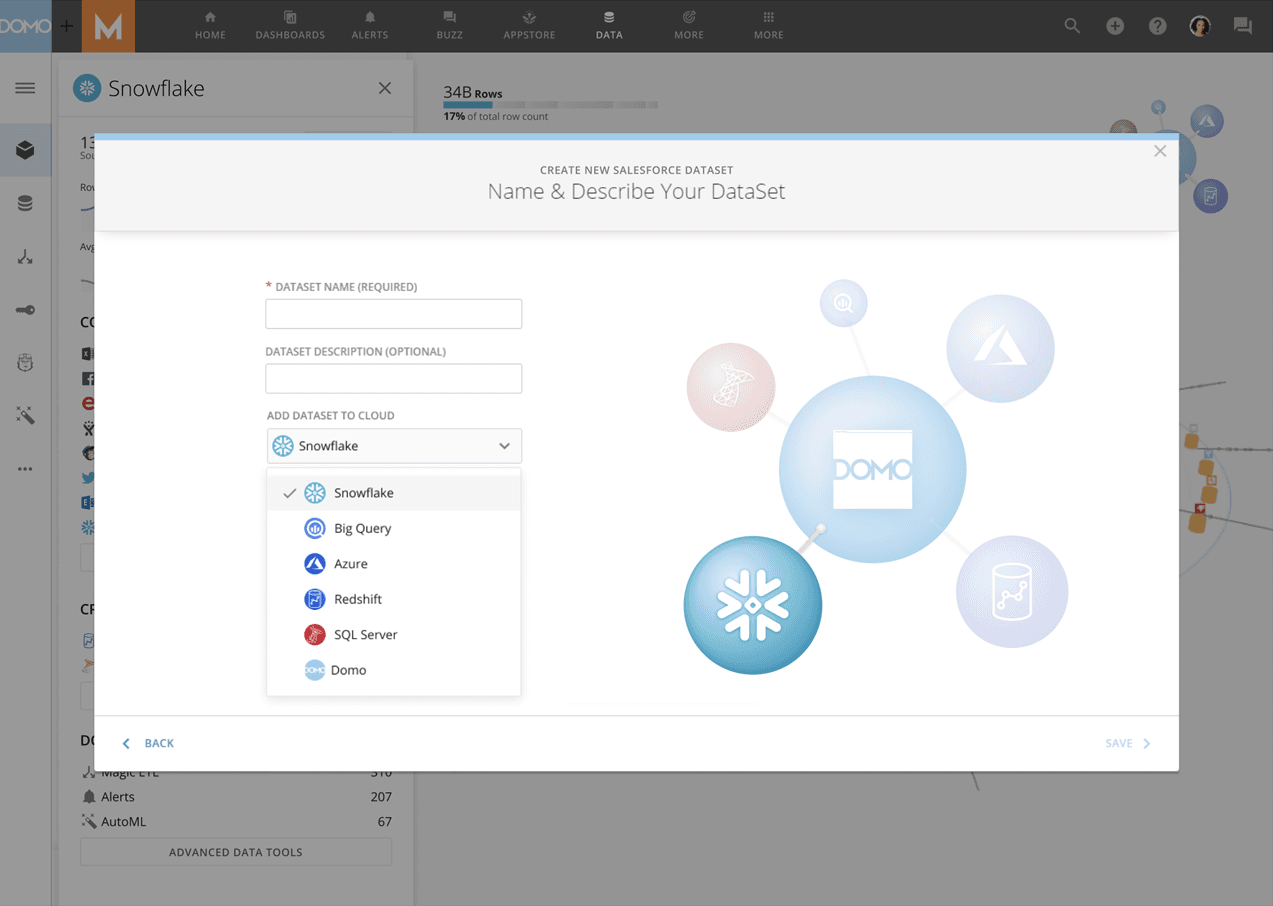Click the add plus circle icon

point(1115,26)
